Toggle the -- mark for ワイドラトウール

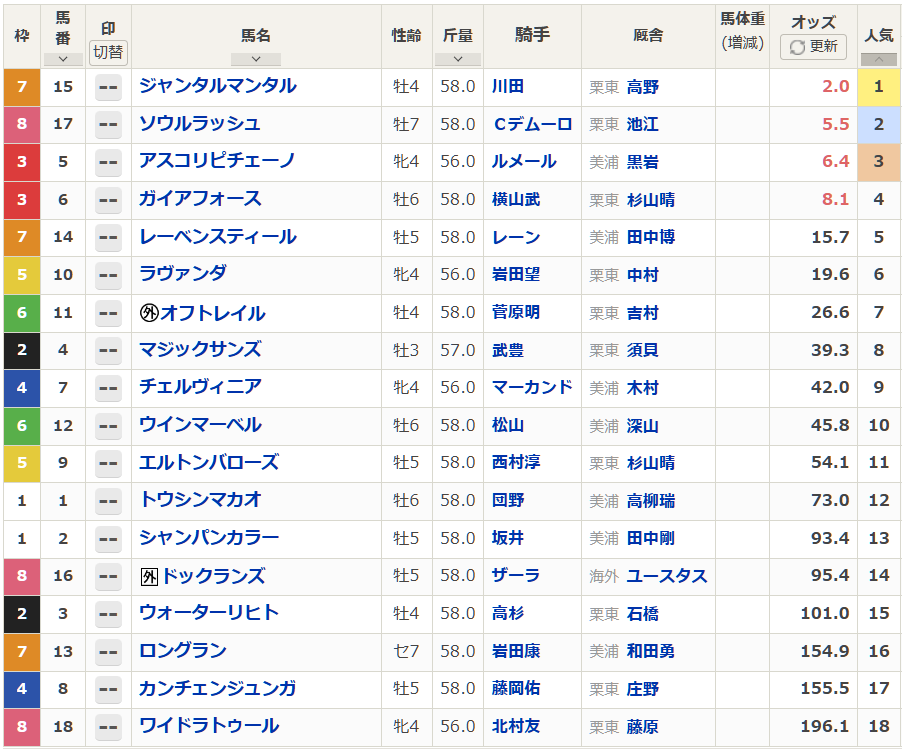click(x=108, y=727)
